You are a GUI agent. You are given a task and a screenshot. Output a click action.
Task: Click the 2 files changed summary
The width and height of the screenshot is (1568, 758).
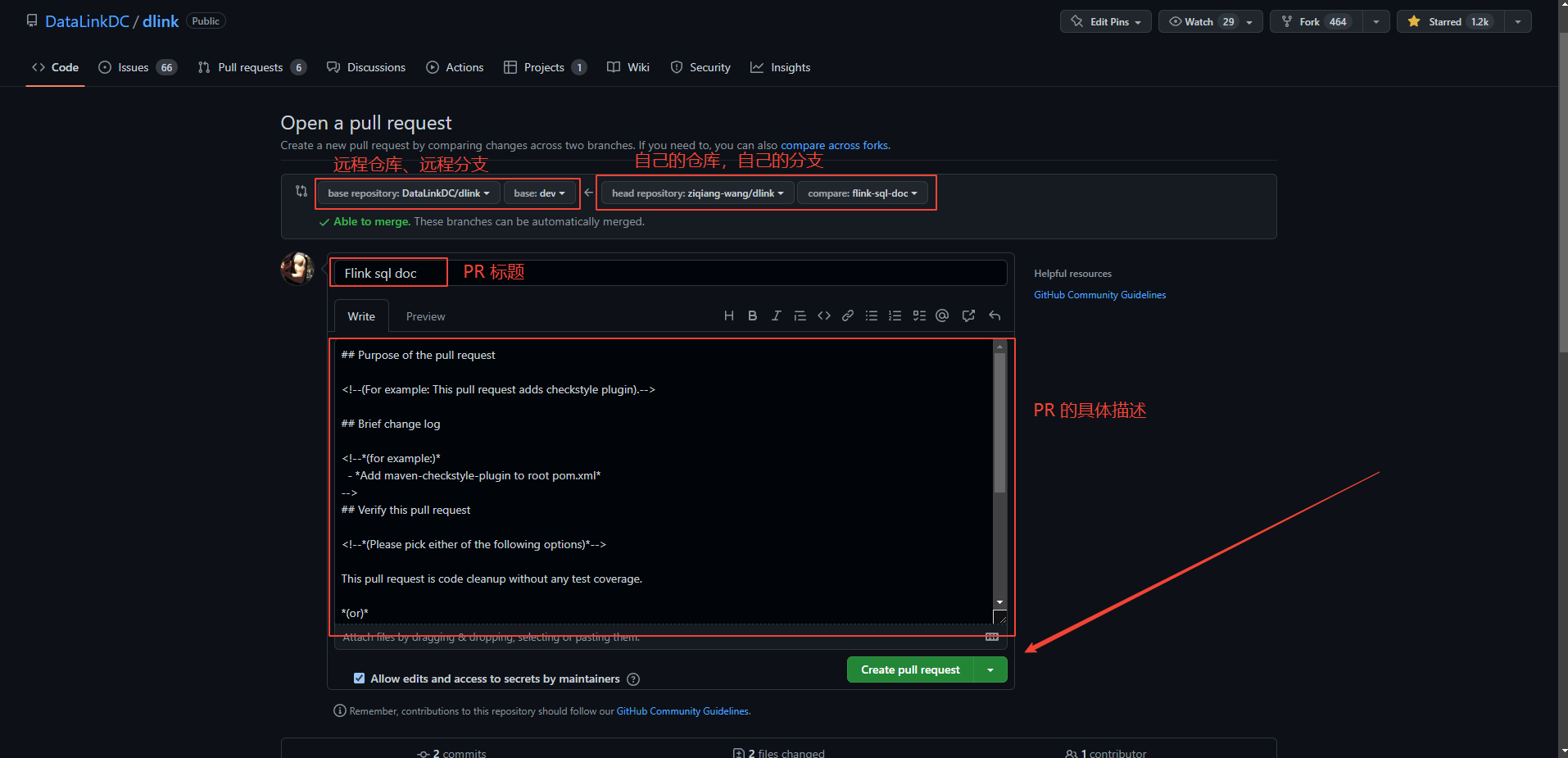coord(779,753)
